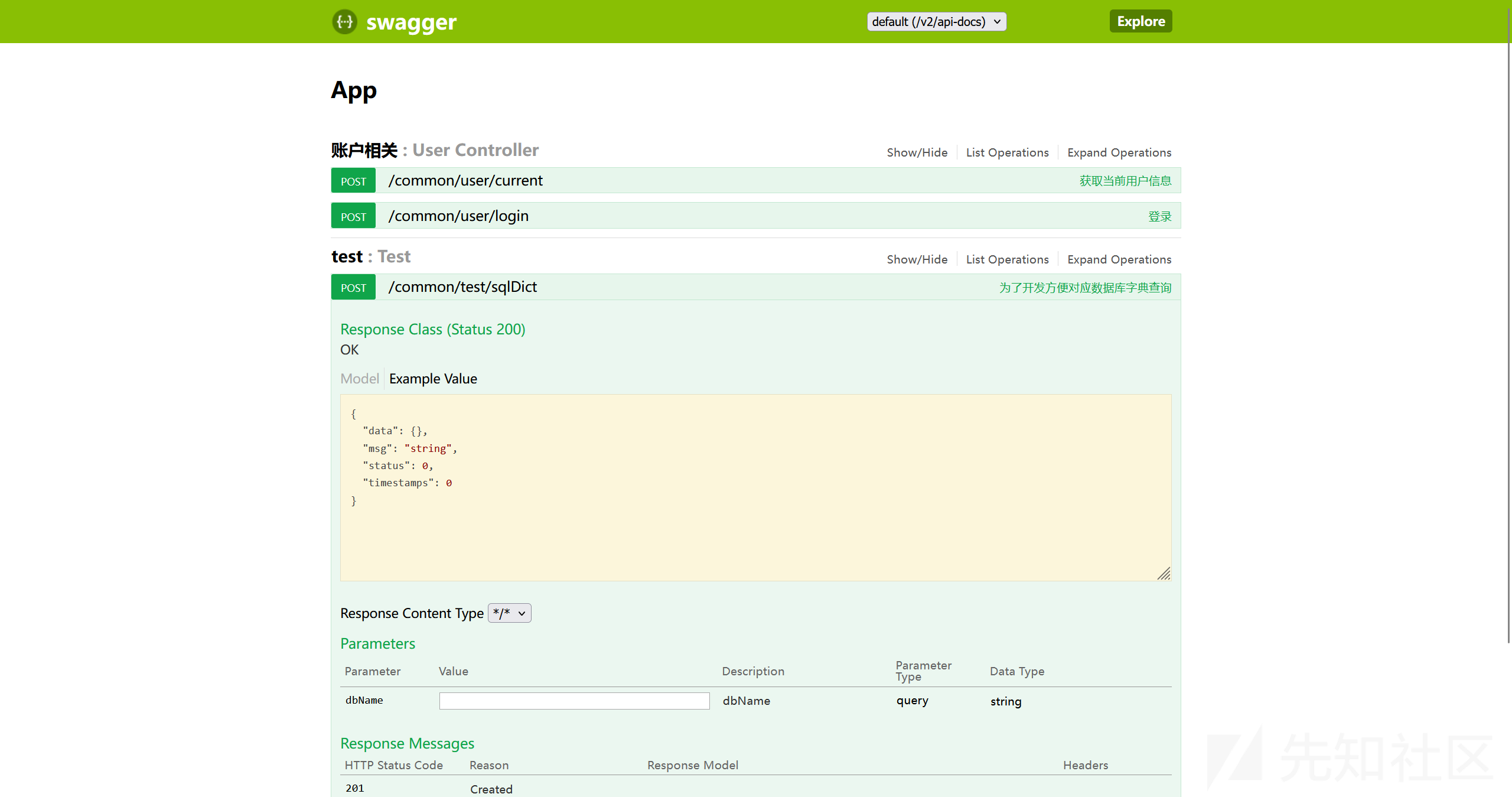
Task: Click the example JSON response box
Action: coord(755,487)
